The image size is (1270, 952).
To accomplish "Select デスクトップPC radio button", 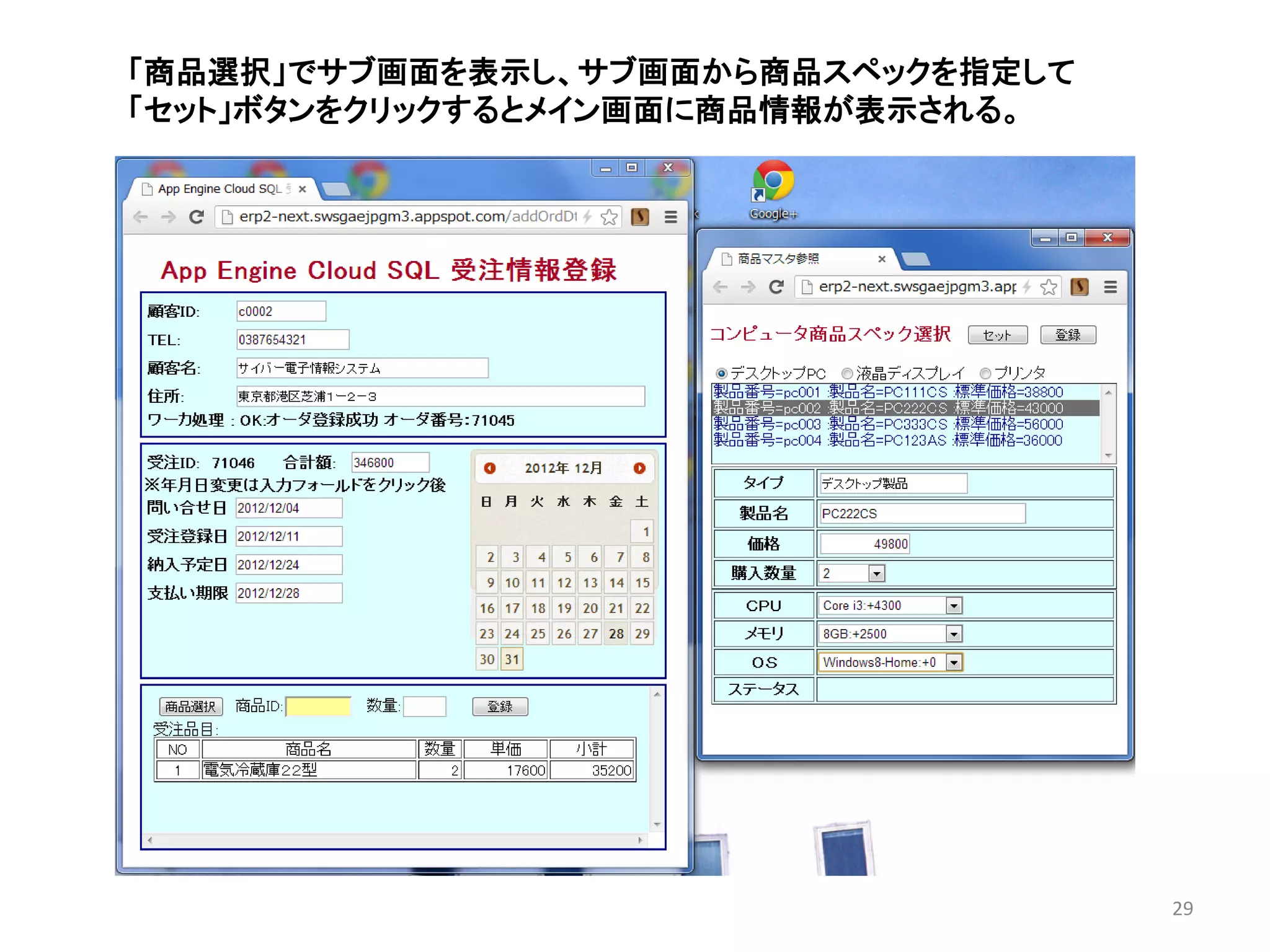I will pyautogui.click(x=721, y=373).
